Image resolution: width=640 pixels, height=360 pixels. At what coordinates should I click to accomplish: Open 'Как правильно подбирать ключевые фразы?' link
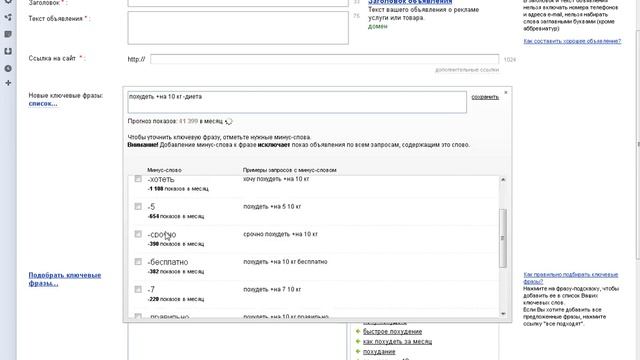click(x=571, y=278)
